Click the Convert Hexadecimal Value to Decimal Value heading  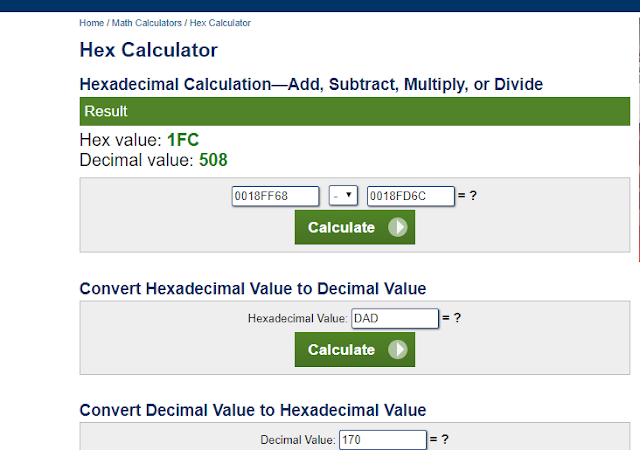[253, 289]
